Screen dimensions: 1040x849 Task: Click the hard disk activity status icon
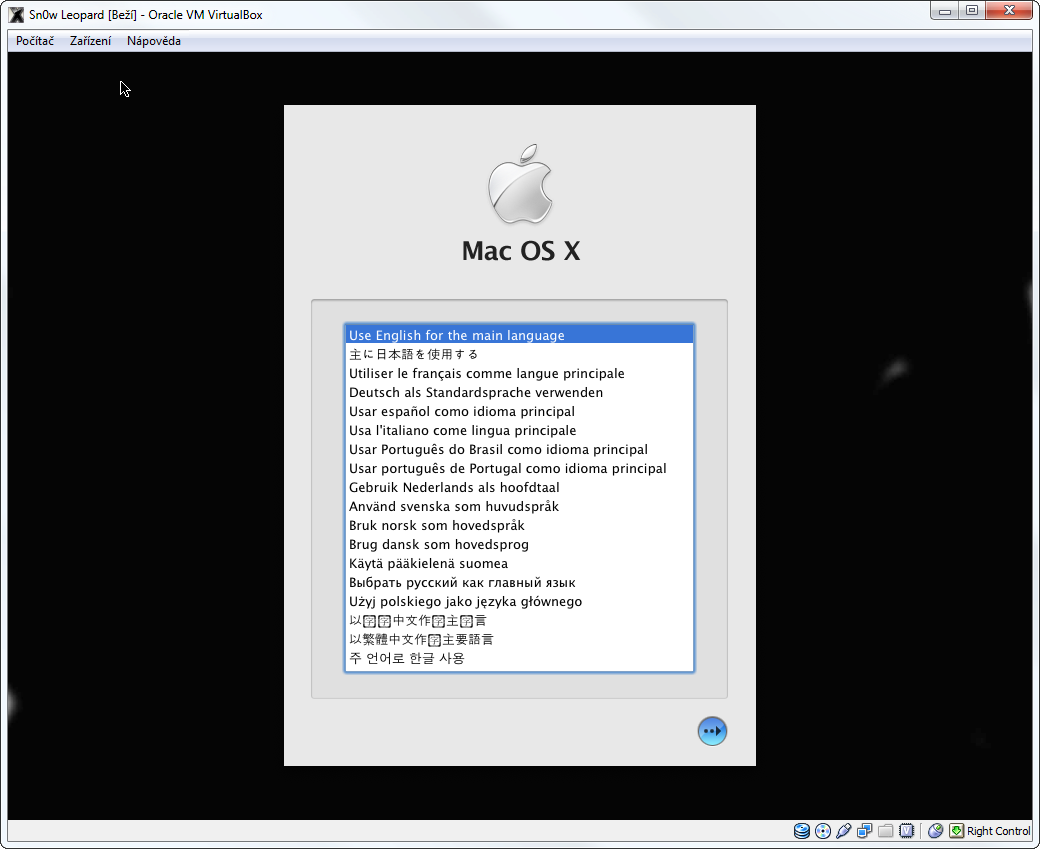click(x=801, y=831)
